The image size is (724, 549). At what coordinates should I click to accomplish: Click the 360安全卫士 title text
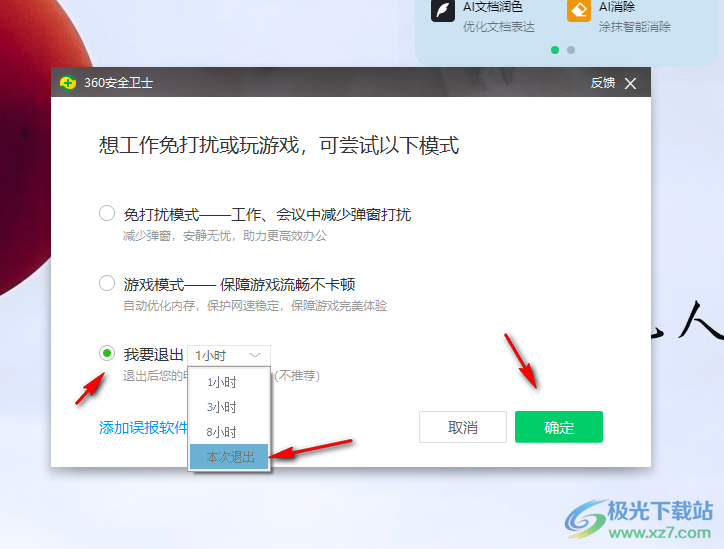click(x=118, y=83)
